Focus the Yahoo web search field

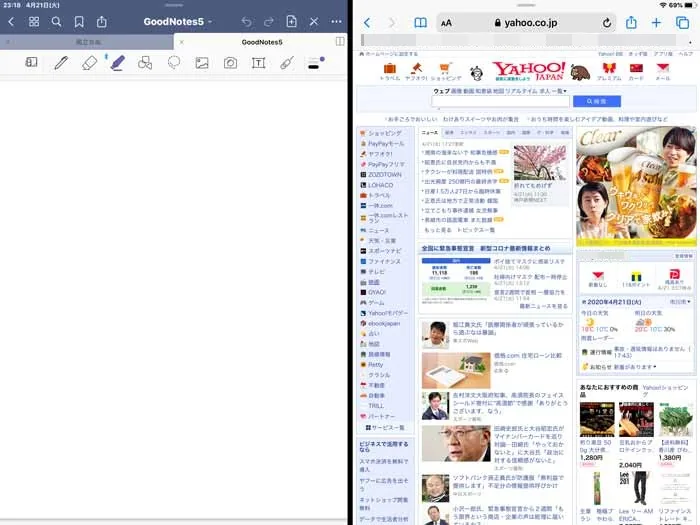tap(500, 102)
